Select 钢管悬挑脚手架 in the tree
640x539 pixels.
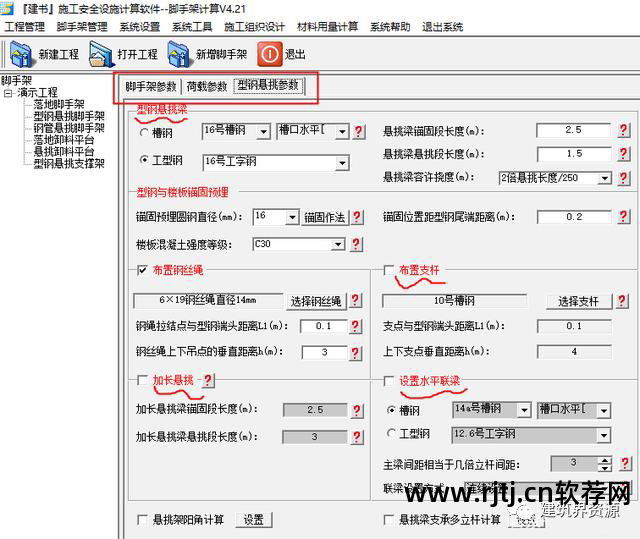click(x=69, y=128)
